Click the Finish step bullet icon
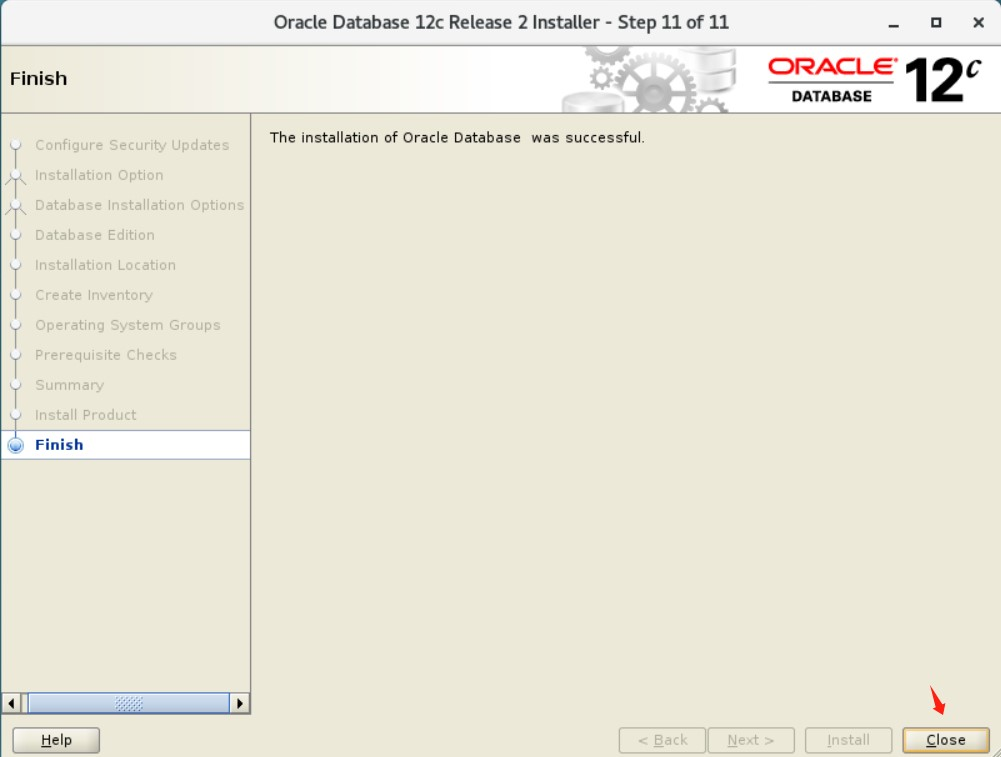The height and width of the screenshot is (757, 1001). click(16, 446)
